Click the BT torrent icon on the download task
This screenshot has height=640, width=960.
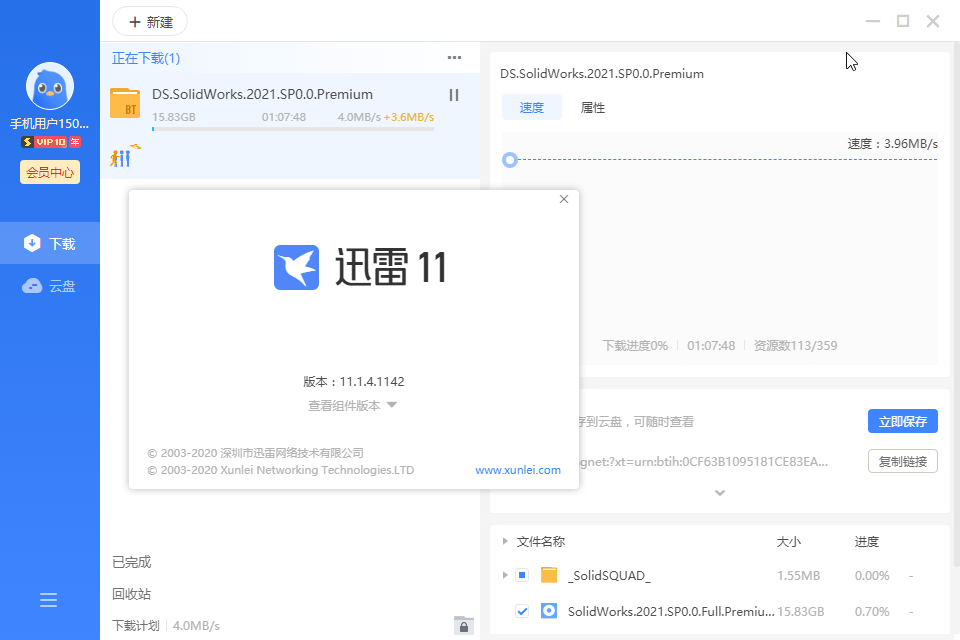click(x=125, y=104)
